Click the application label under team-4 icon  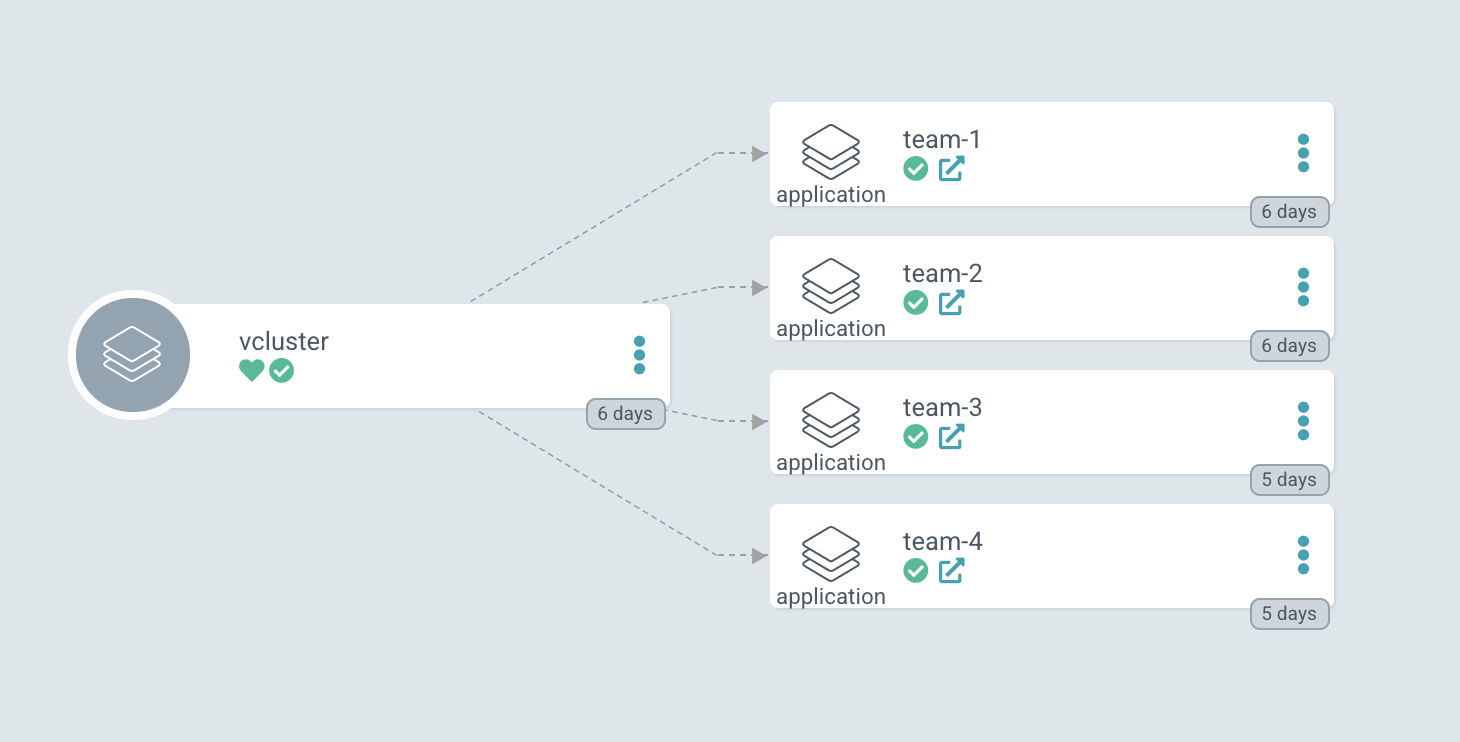[831, 597]
